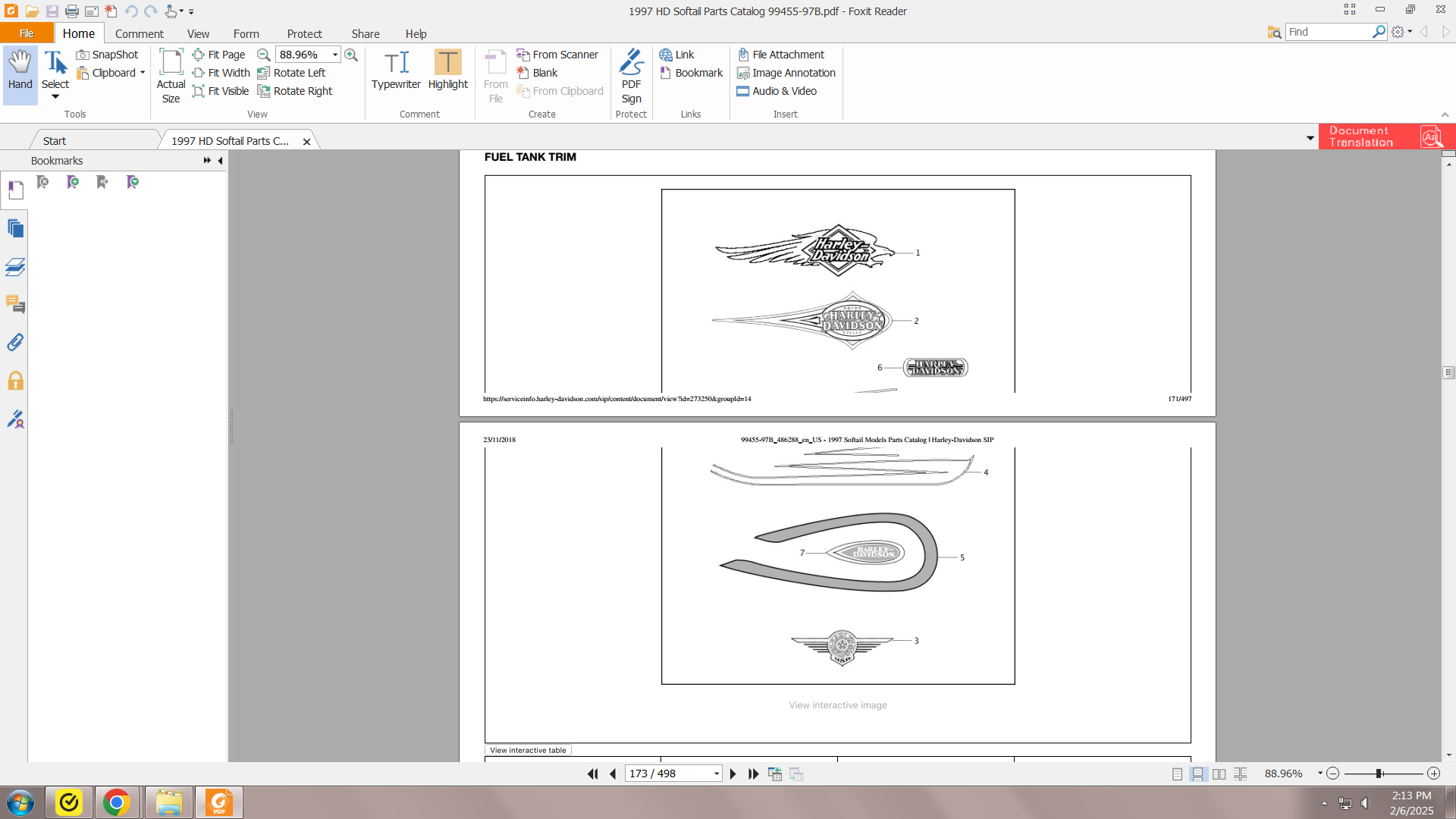Expand the Clipboard dropdown arrow
1456x819 pixels.
143,73
